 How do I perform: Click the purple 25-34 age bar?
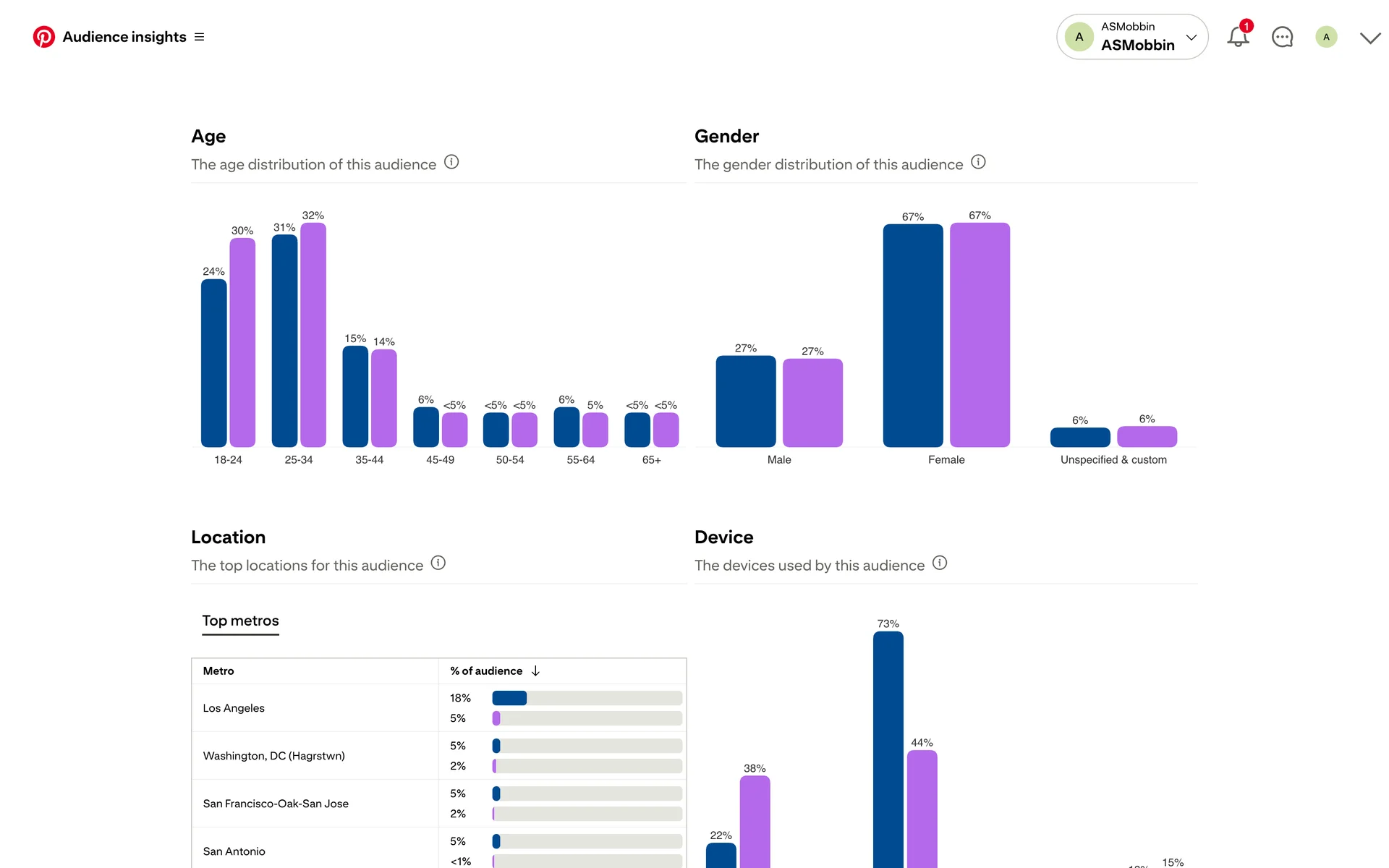click(313, 335)
